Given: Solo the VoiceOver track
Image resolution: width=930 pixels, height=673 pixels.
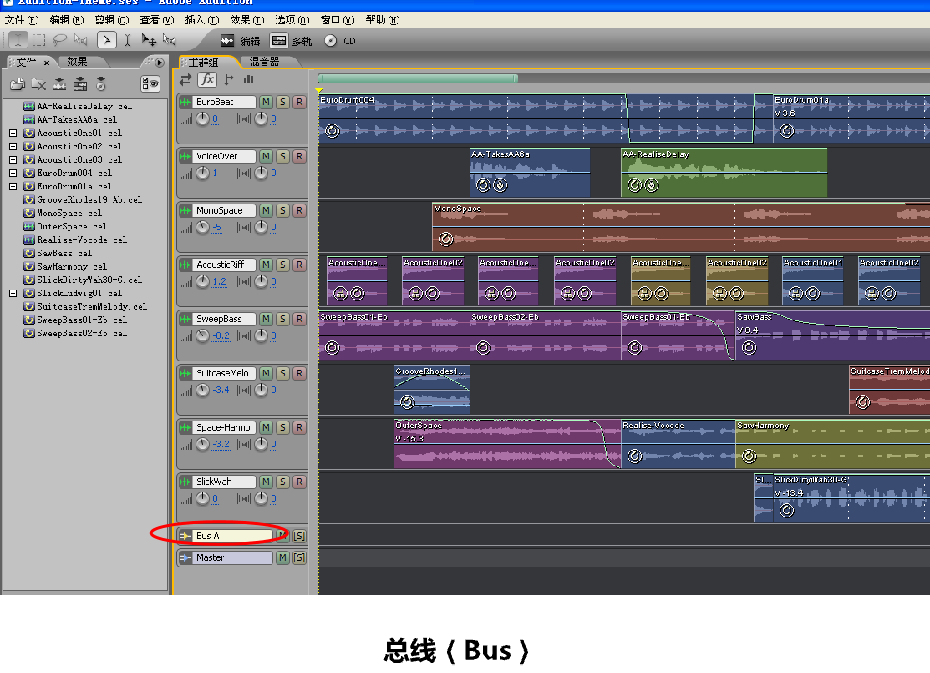Looking at the screenshot, I should (x=283, y=157).
